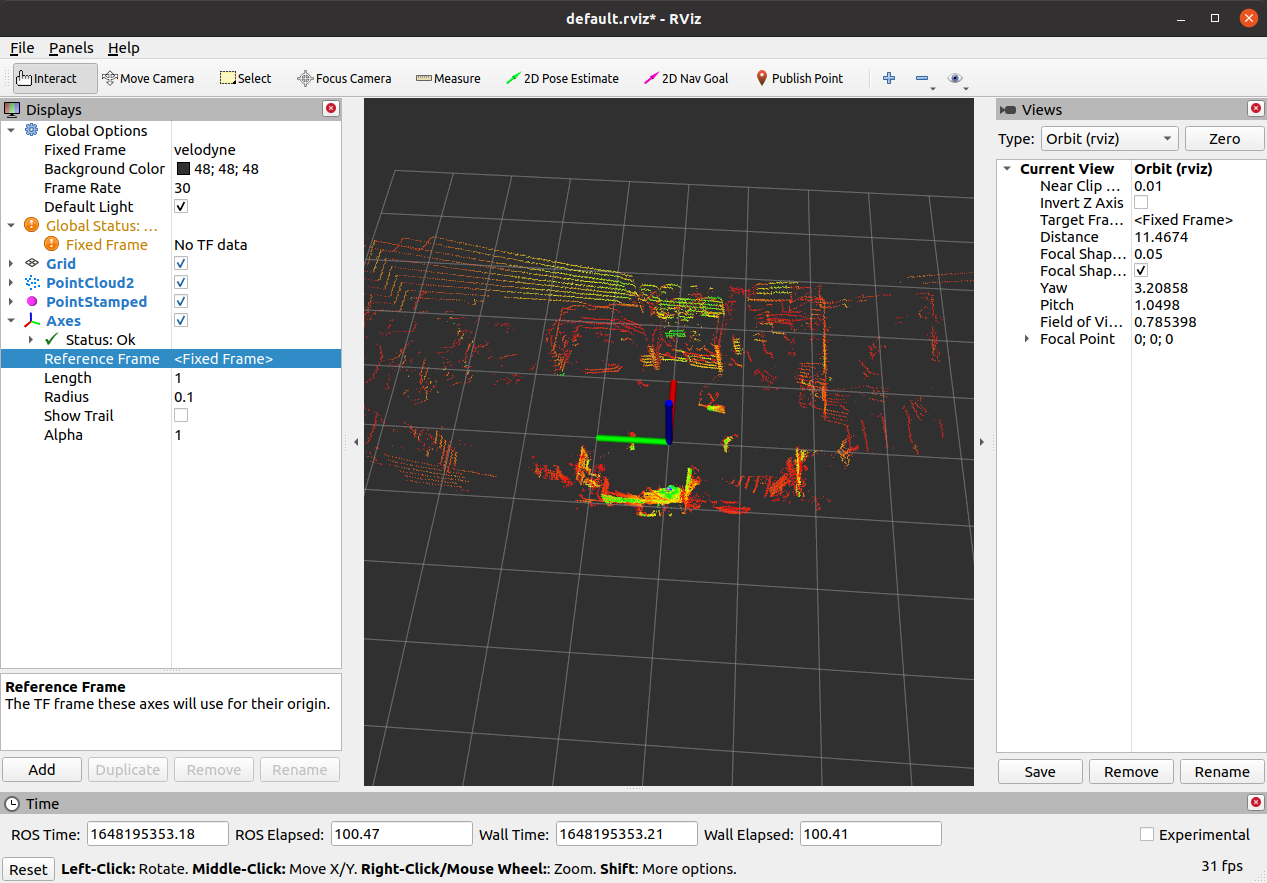Click the Add display button
The height and width of the screenshot is (883, 1267).
(42, 770)
